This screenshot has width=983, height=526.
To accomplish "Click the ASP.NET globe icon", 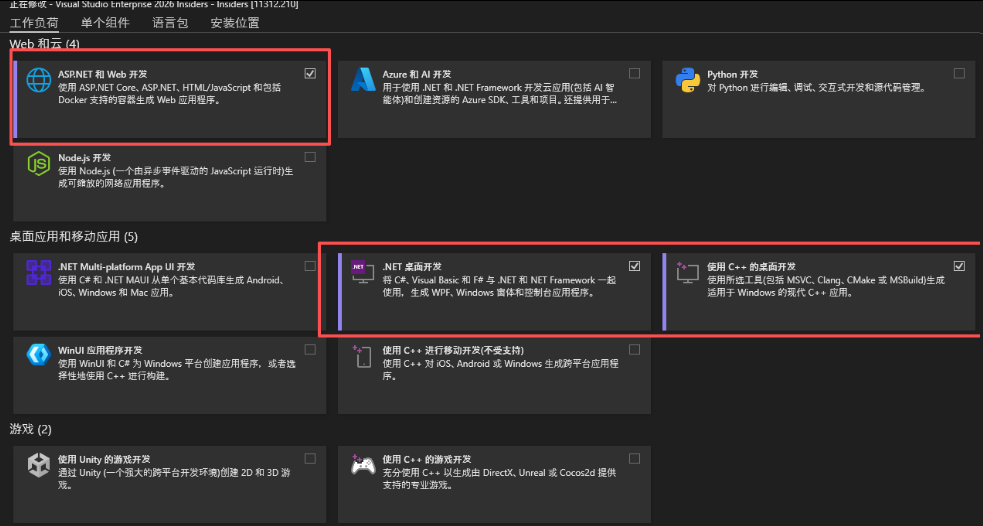I will point(38,80).
